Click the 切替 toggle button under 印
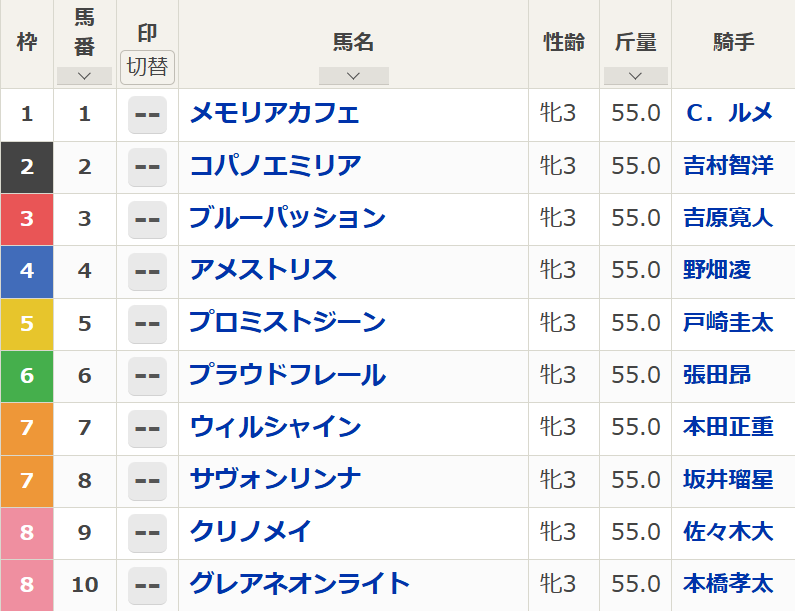Viewport: 795px width, 611px height. (147, 68)
